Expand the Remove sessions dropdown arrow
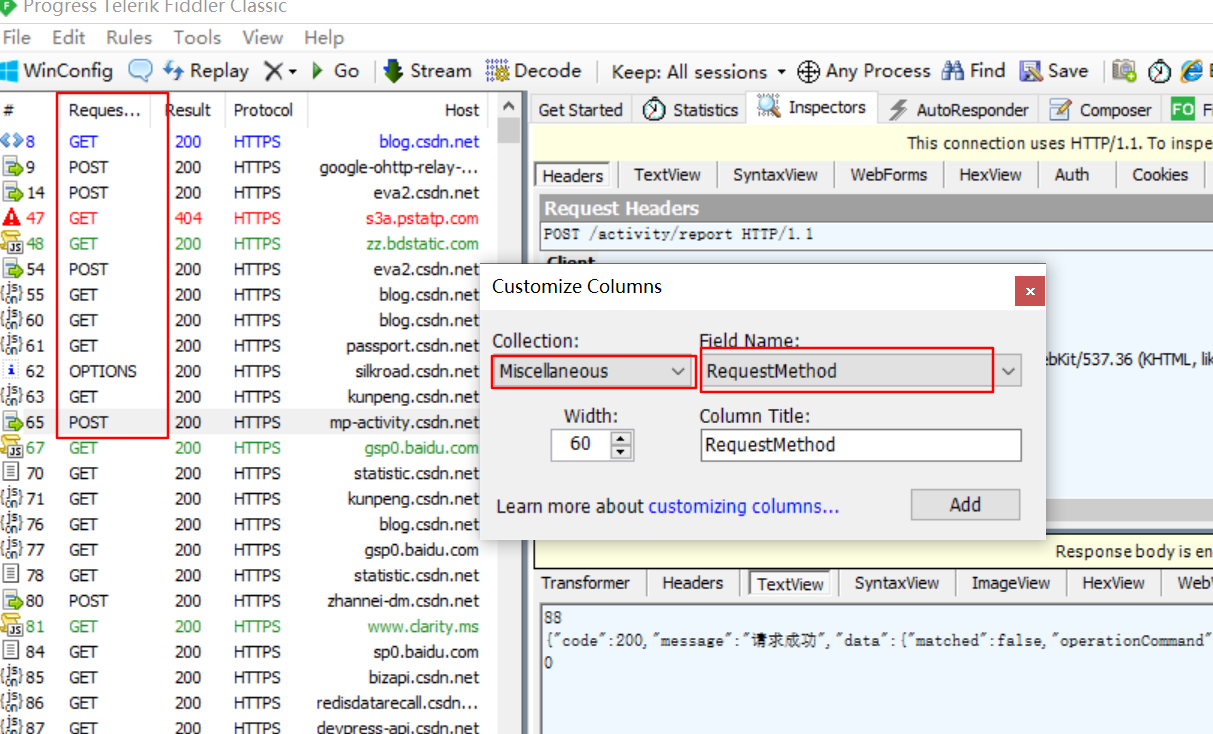The height and width of the screenshot is (734, 1213). [293, 72]
